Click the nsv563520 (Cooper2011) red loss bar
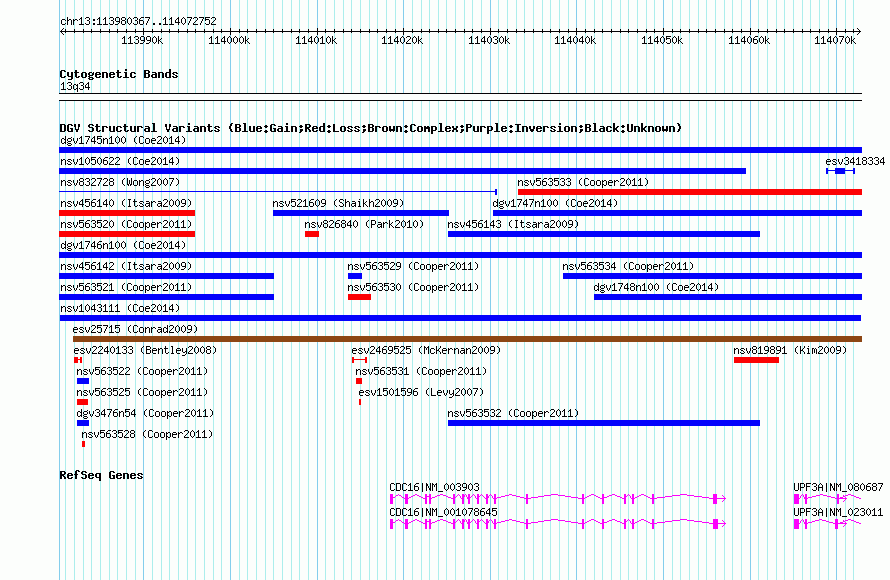 (x=127, y=234)
